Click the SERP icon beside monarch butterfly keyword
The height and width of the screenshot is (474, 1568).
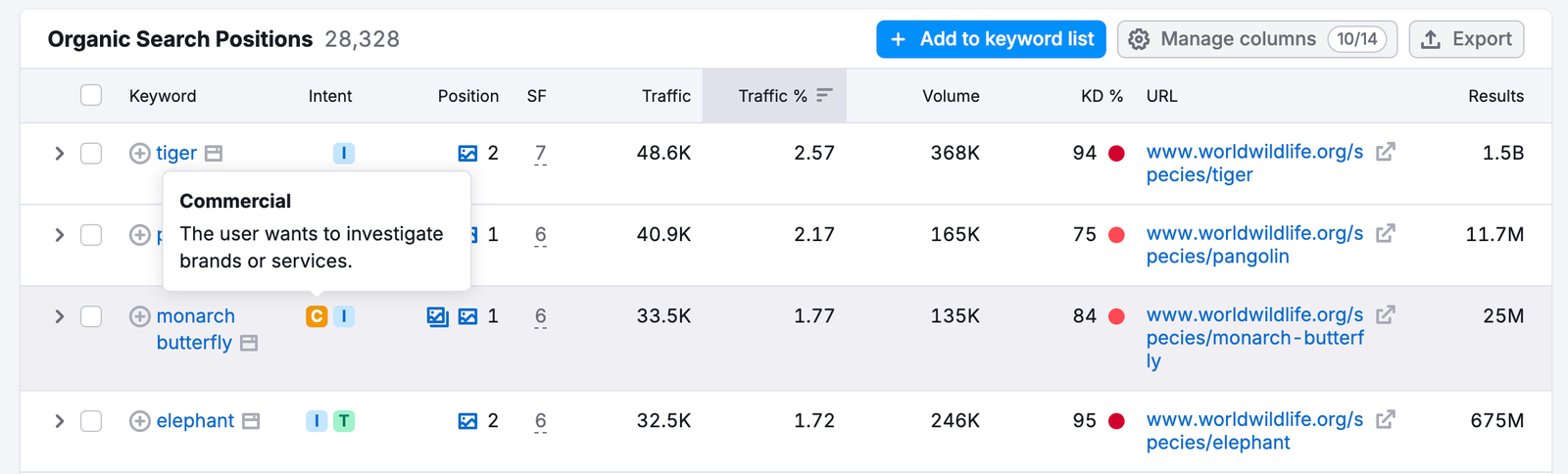pyautogui.click(x=249, y=343)
